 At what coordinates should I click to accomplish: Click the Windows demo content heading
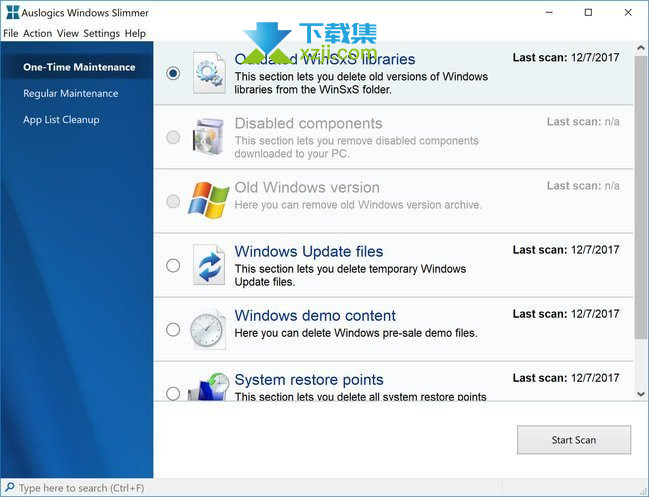(x=315, y=316)
